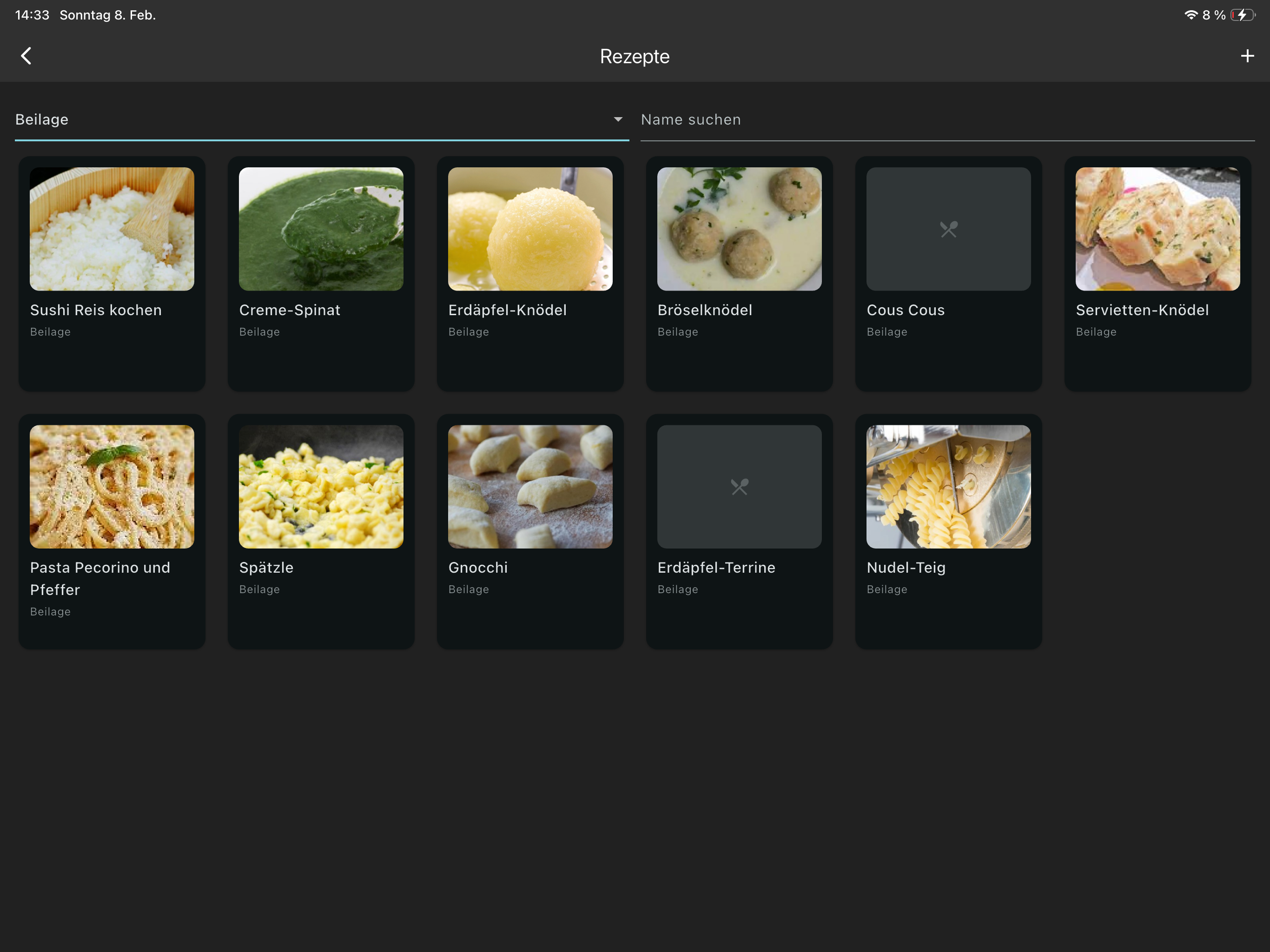Screen dimensions: 1270x952
Task: Click the Cous Cous placeholder utensils icon
Action: coord(948,229)
